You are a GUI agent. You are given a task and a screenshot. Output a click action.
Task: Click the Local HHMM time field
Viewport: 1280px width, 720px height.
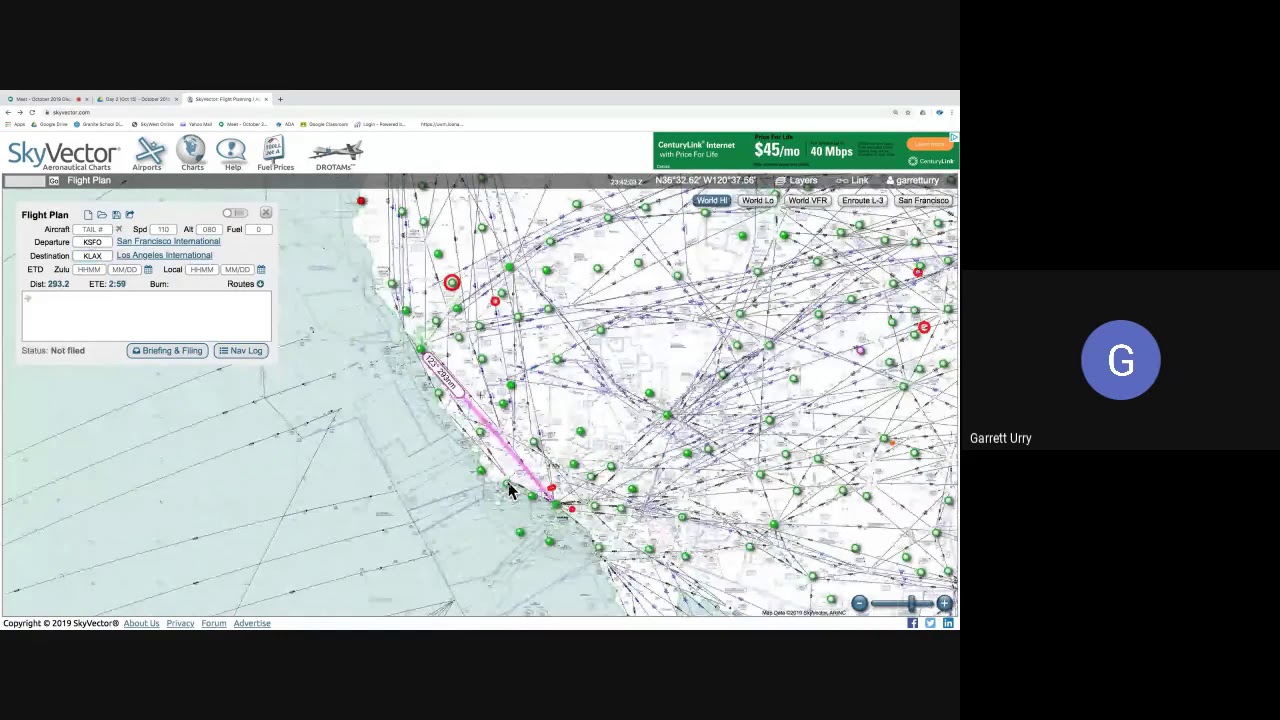pyautogui.click(x=202, y=270)
